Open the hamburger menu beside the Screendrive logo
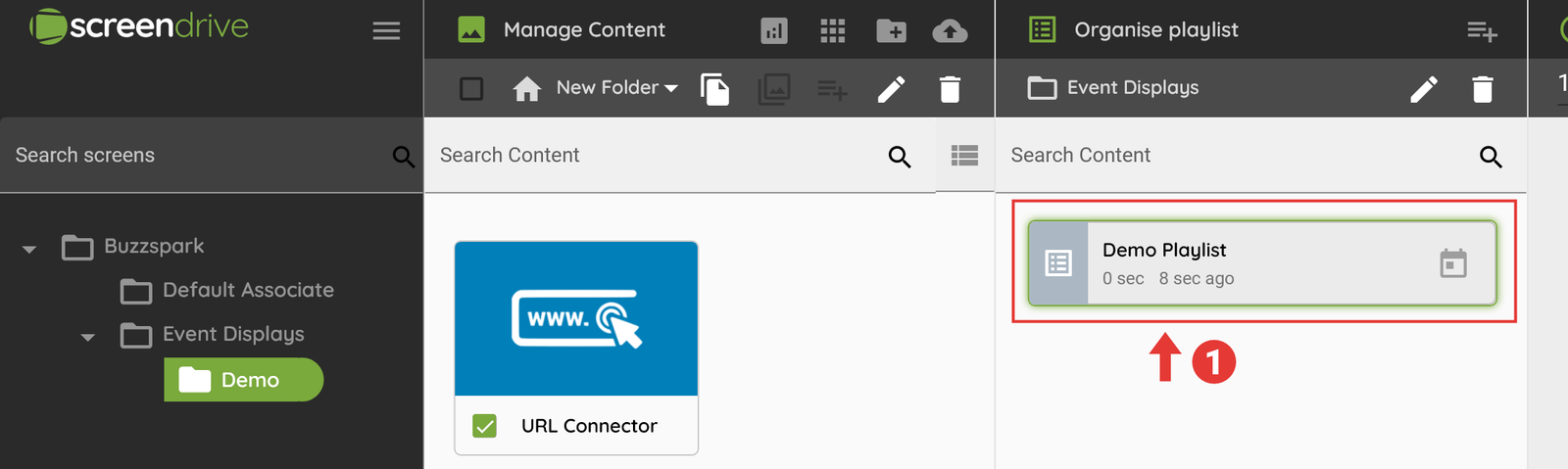Screen dimensions: 1568x469 [x=386, y=30]
